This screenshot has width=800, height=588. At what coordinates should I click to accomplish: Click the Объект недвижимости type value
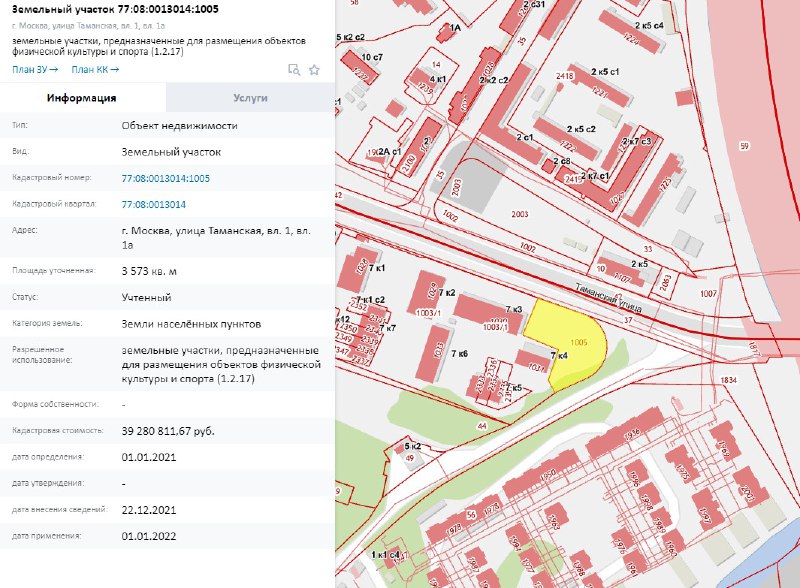180,126
